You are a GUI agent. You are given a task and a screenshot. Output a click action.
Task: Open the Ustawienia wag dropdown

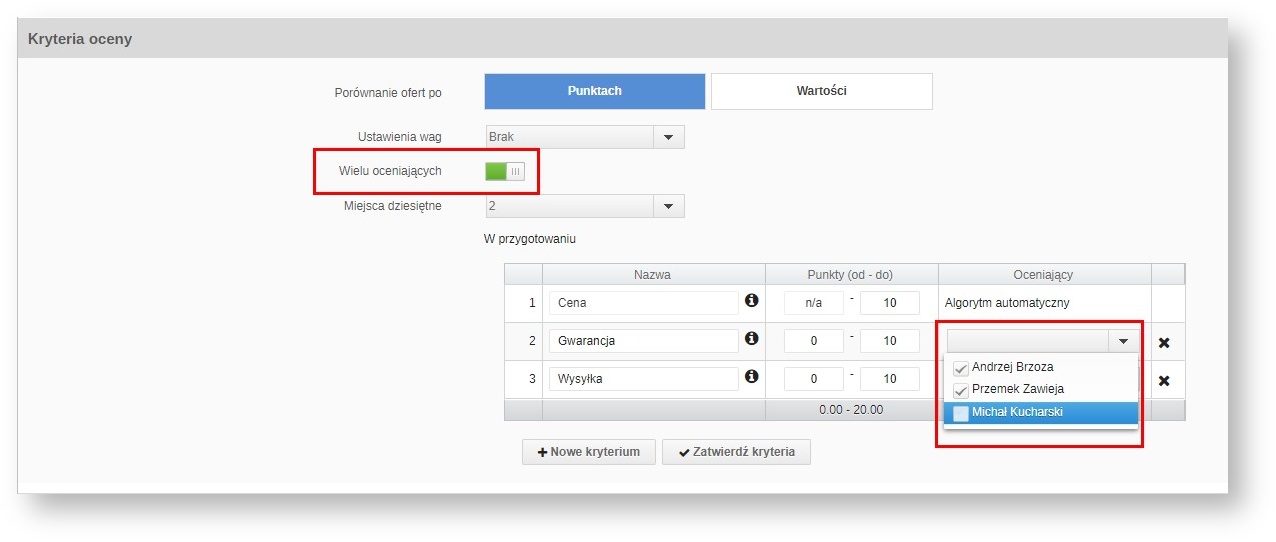[668, 137]
